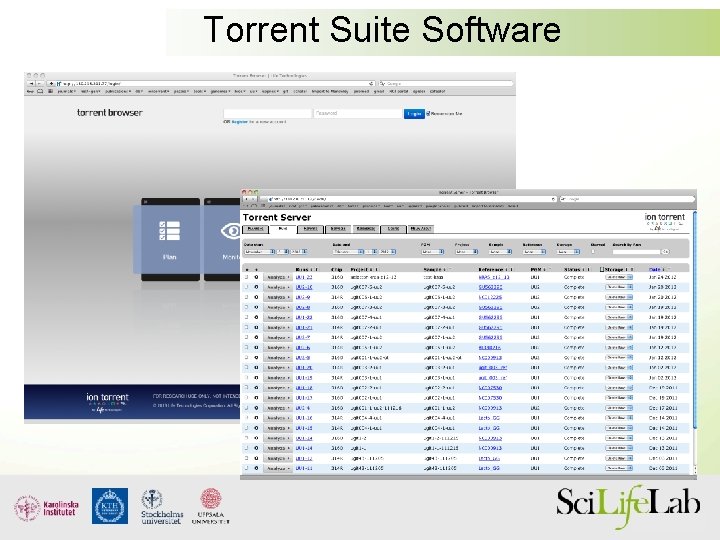Screen dimensions: 720x540
Task: Open the References tab
Action: [366, 229]
